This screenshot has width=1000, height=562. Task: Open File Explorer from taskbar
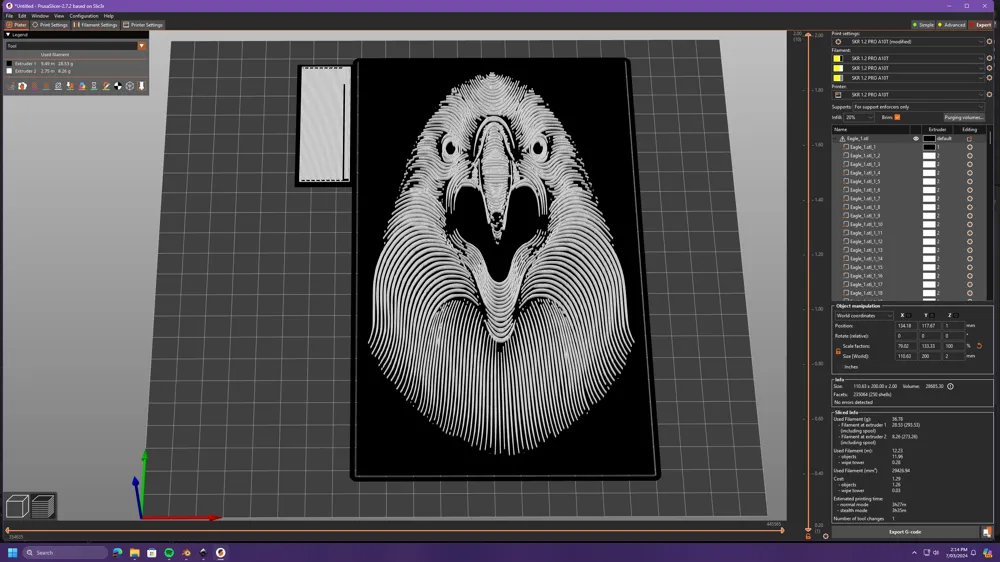[x=135, y=552]
